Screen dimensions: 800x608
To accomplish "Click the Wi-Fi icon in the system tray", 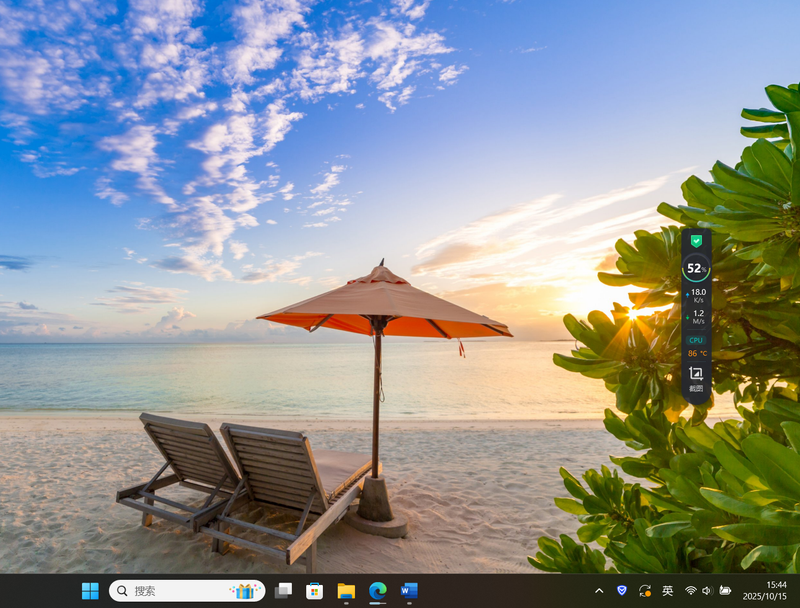I will pos(690,590).
